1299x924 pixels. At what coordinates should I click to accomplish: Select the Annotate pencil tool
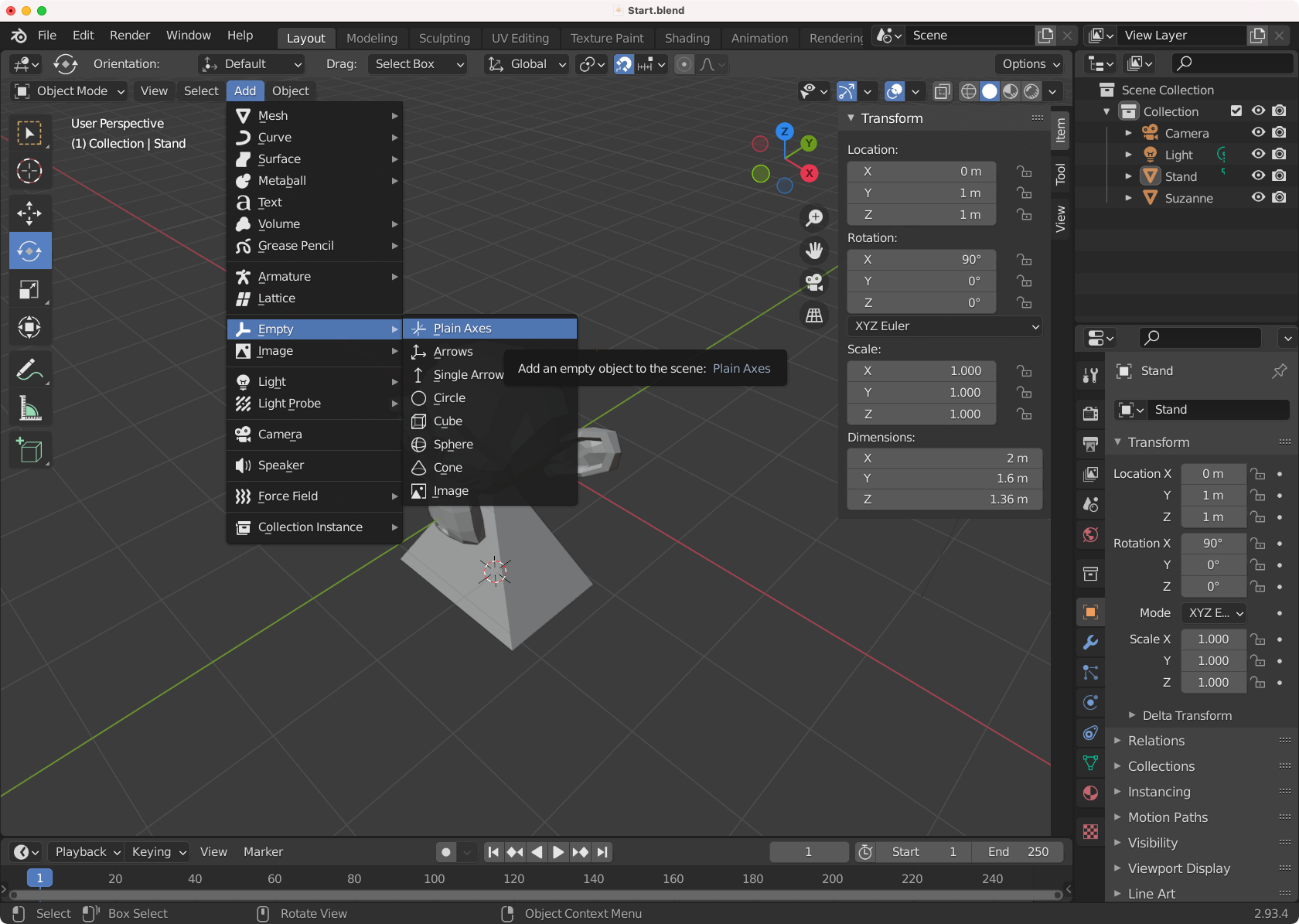click(29, 370)
